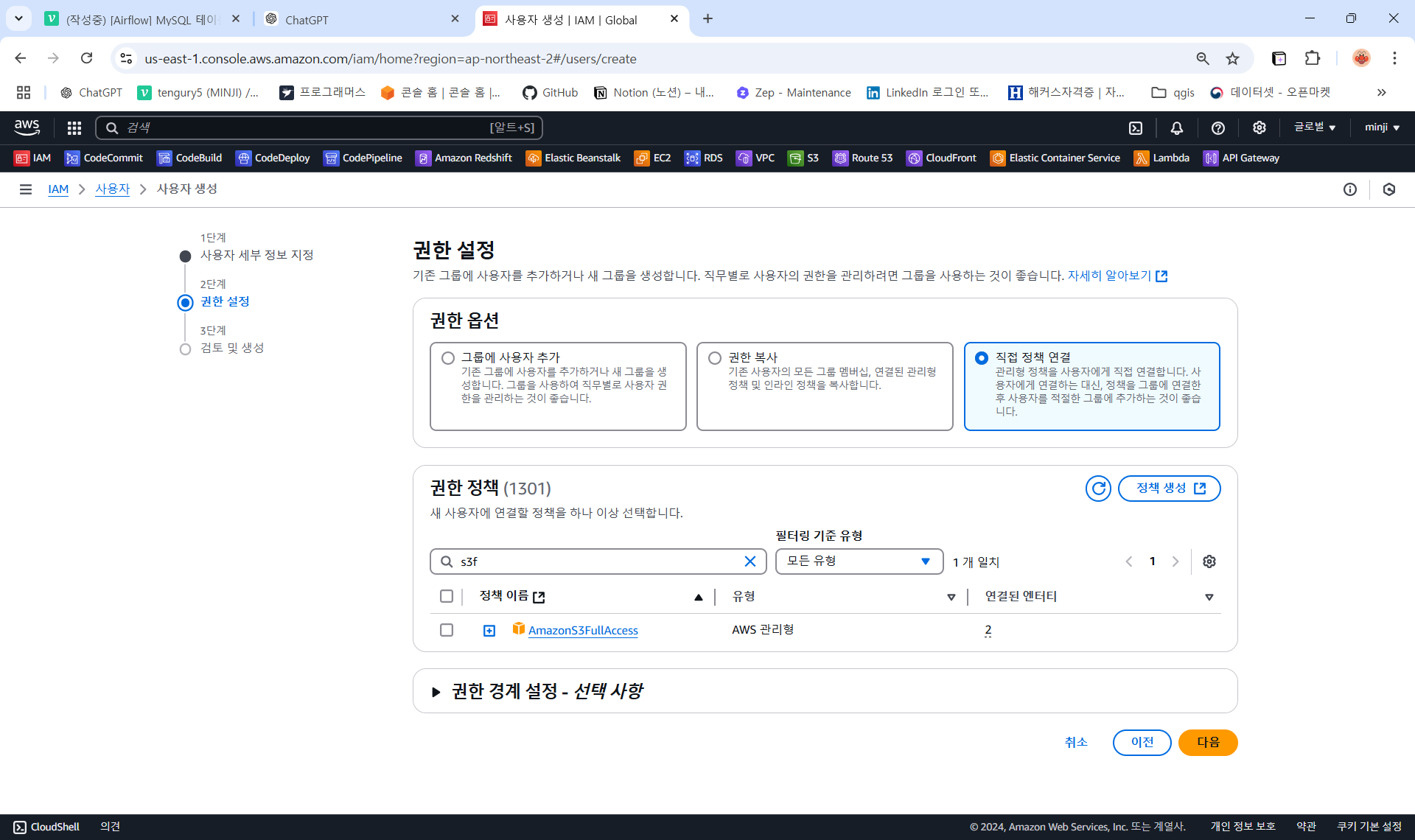This screenshot has height=840, width=1415.
Task: Open AWS services grid menu
Action: pyautogui.click(x=74, y=127)
